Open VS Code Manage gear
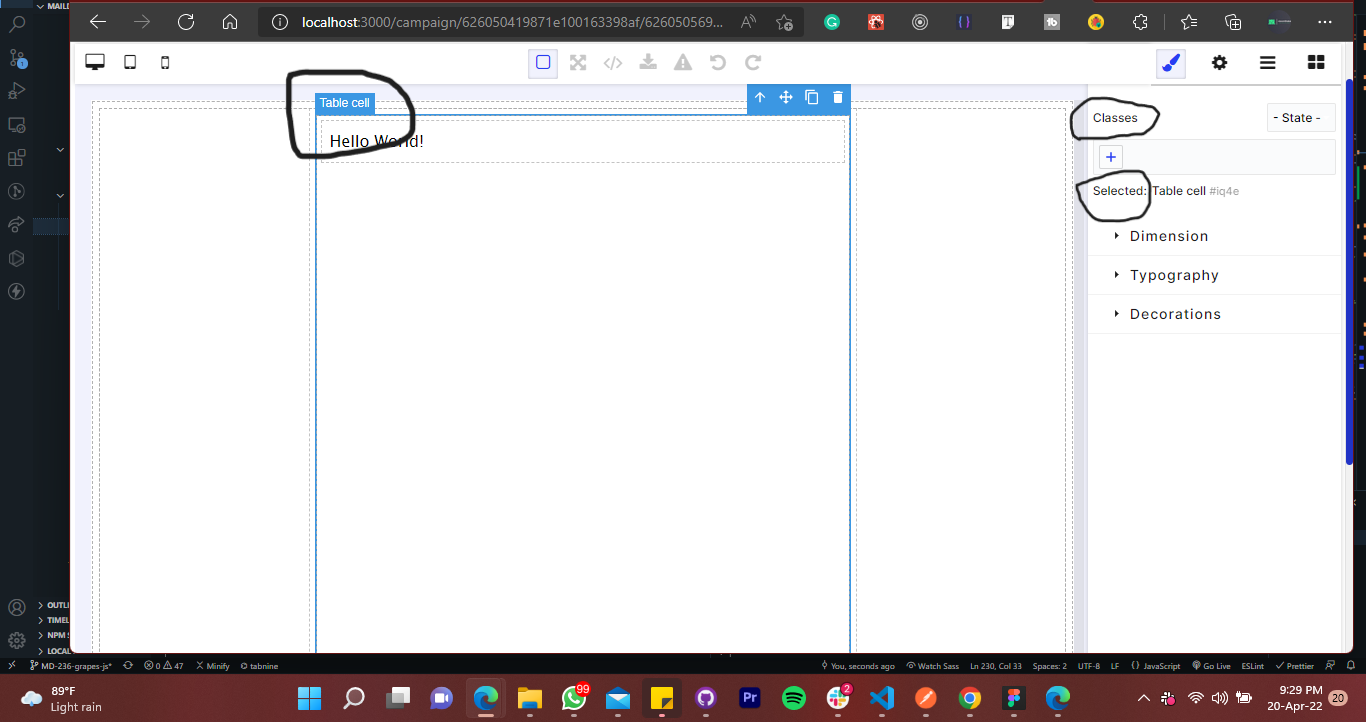The image size is (1366, 722). pyautogui.click(x=16, y=640)
